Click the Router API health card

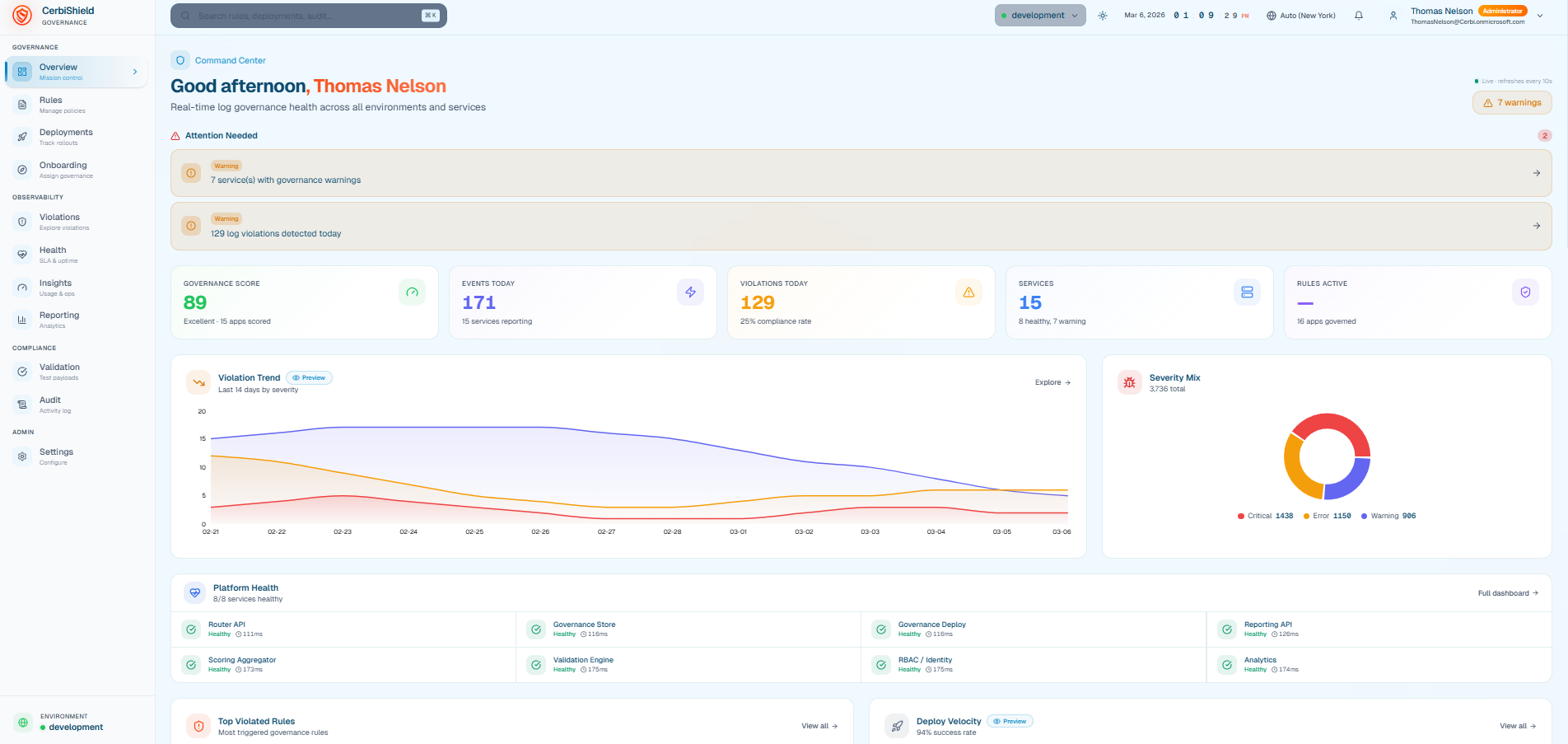pos(343,629)
